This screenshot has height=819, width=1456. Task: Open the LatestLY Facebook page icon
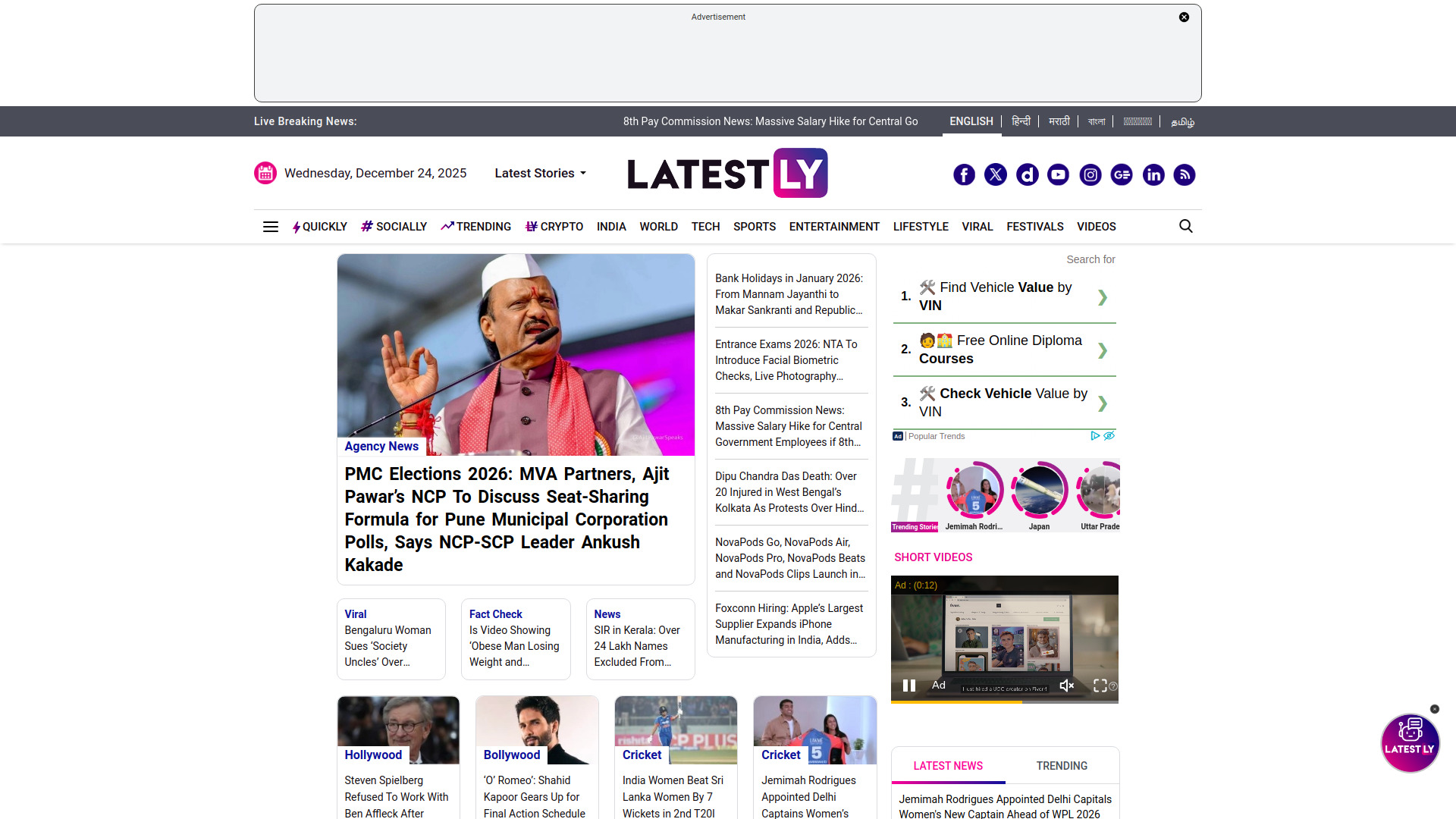click(x=964, y=175)
